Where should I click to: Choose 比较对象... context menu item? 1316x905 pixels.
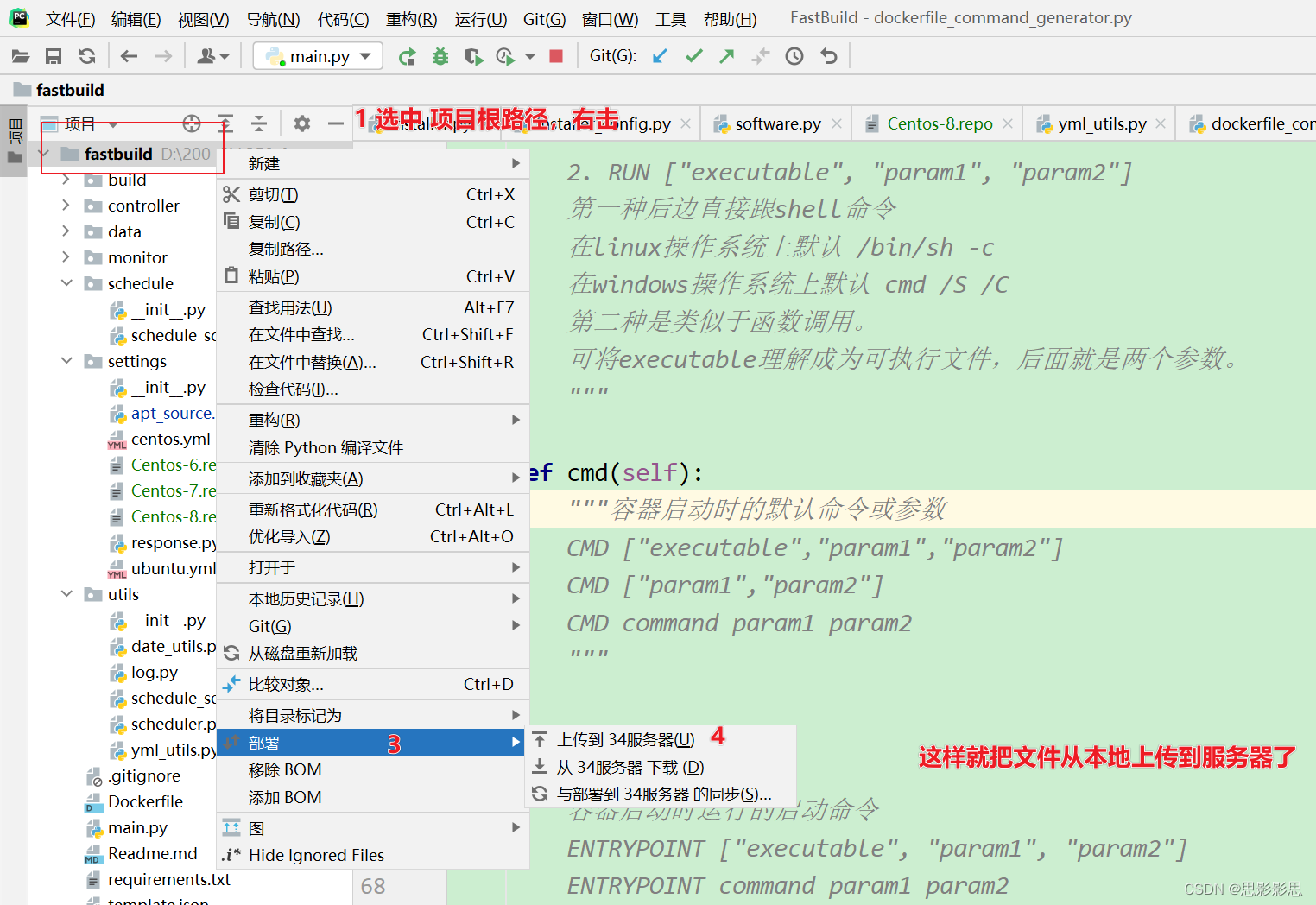coord(372,684)
